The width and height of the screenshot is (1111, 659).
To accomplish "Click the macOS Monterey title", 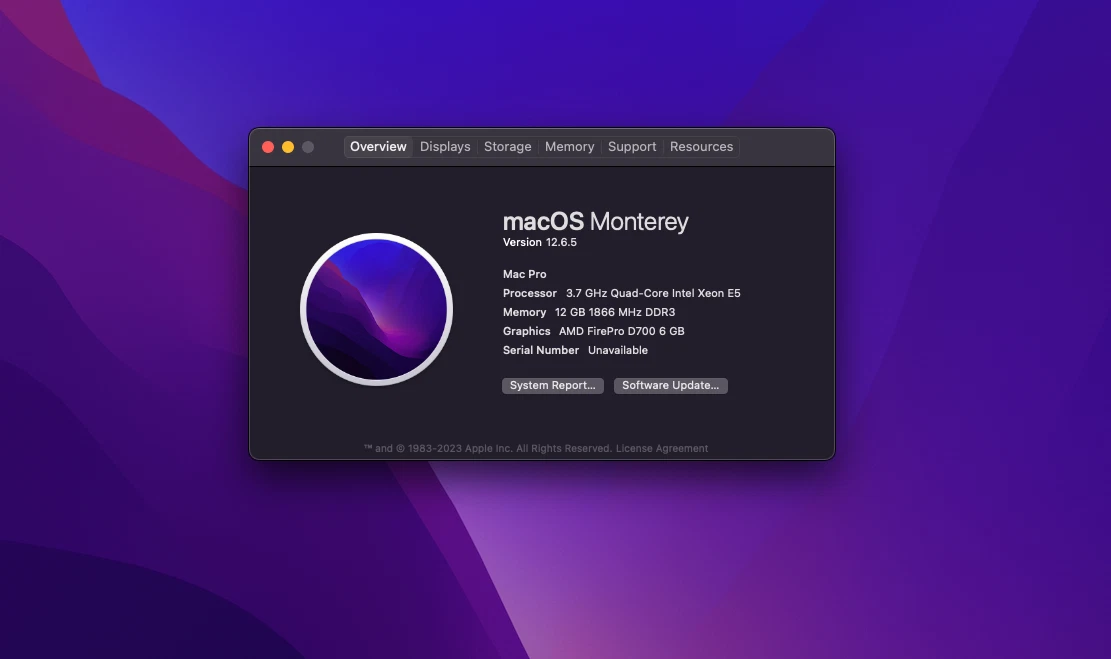I will click(595, 222).
